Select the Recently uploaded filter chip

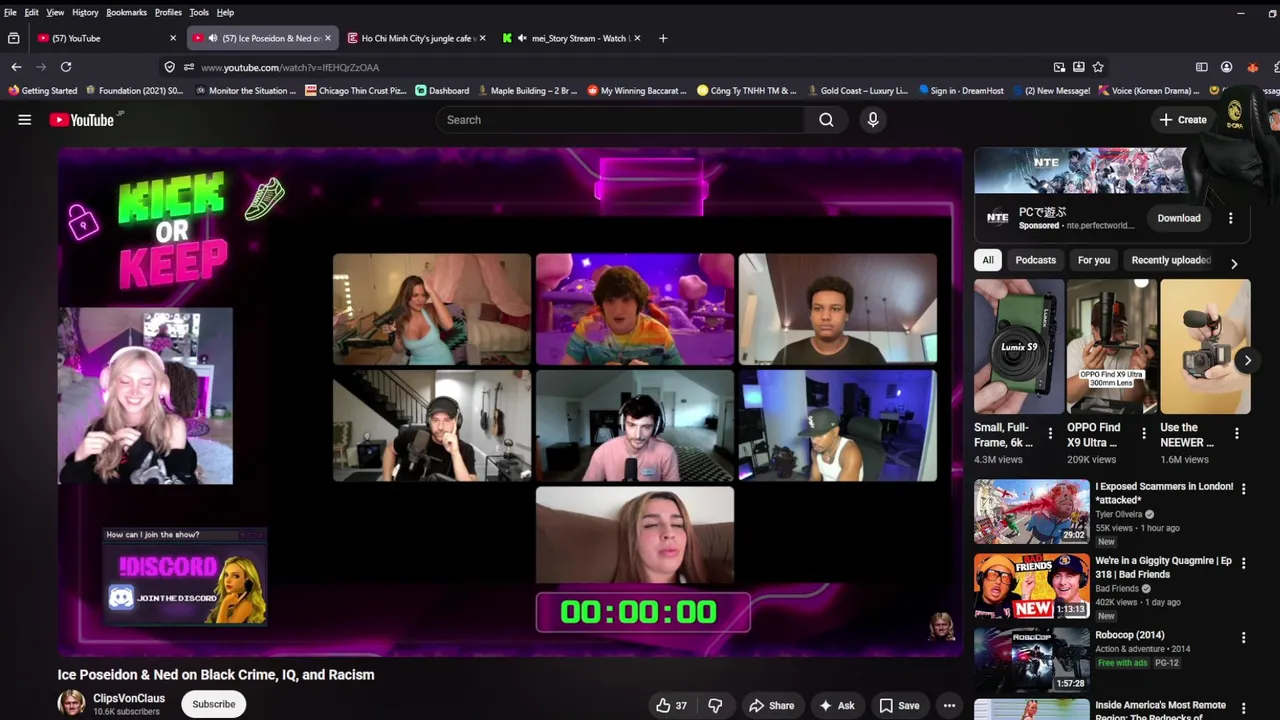tap(1171, 260)
